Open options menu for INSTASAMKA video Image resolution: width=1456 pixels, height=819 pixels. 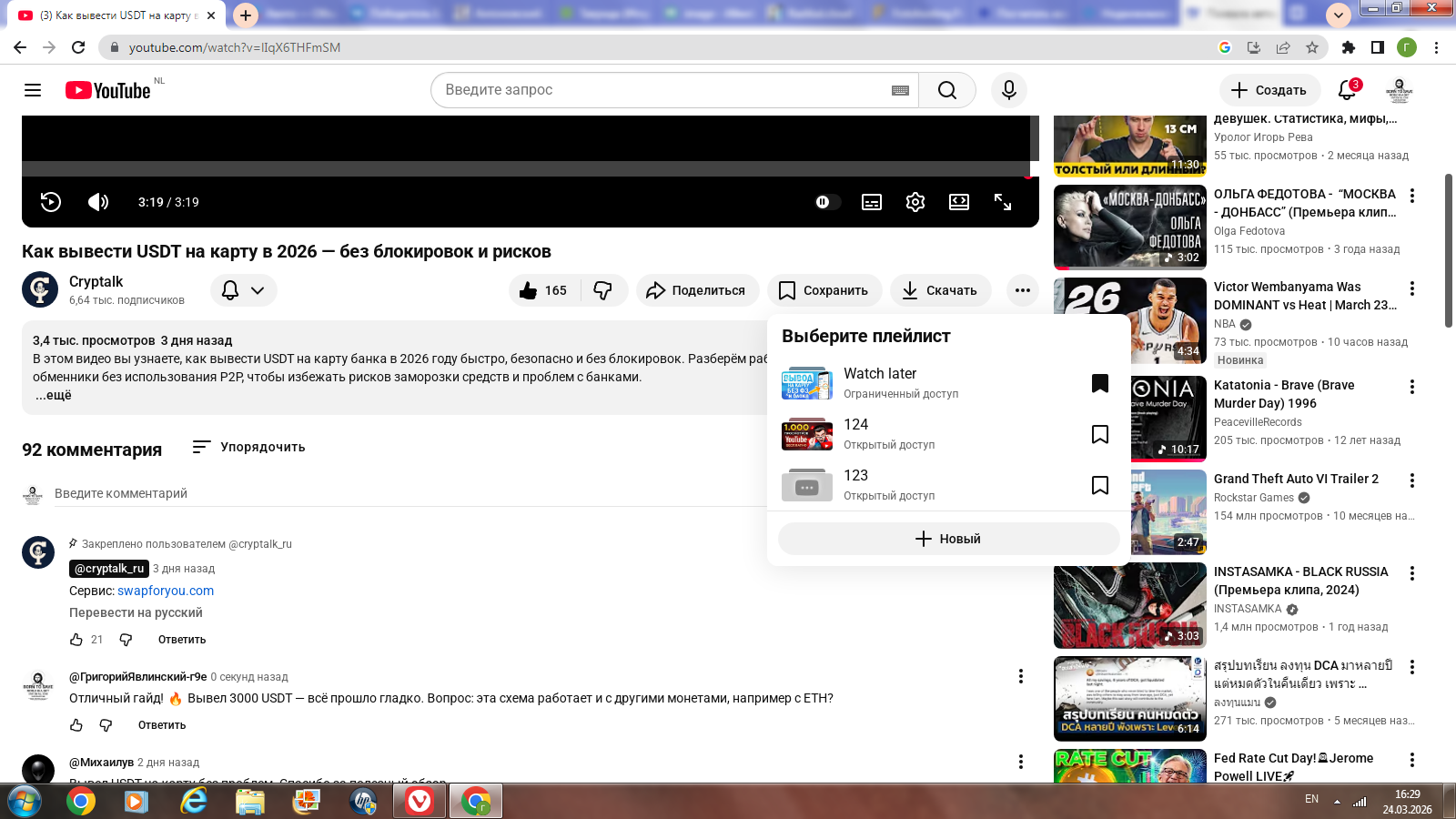point(1412,573)
